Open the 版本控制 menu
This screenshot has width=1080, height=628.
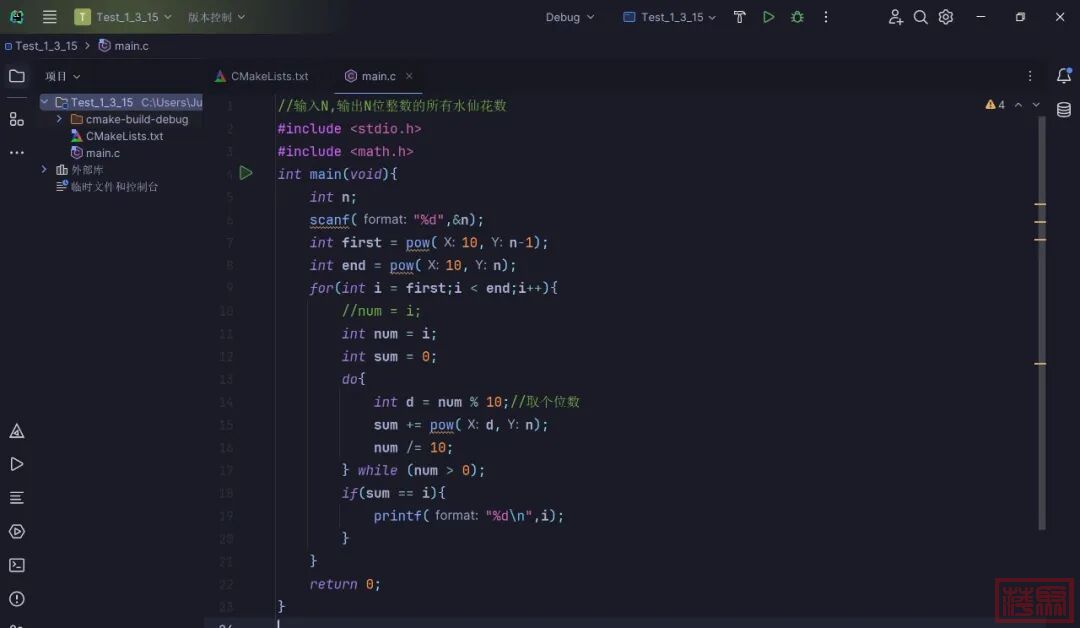pos(216,17)
